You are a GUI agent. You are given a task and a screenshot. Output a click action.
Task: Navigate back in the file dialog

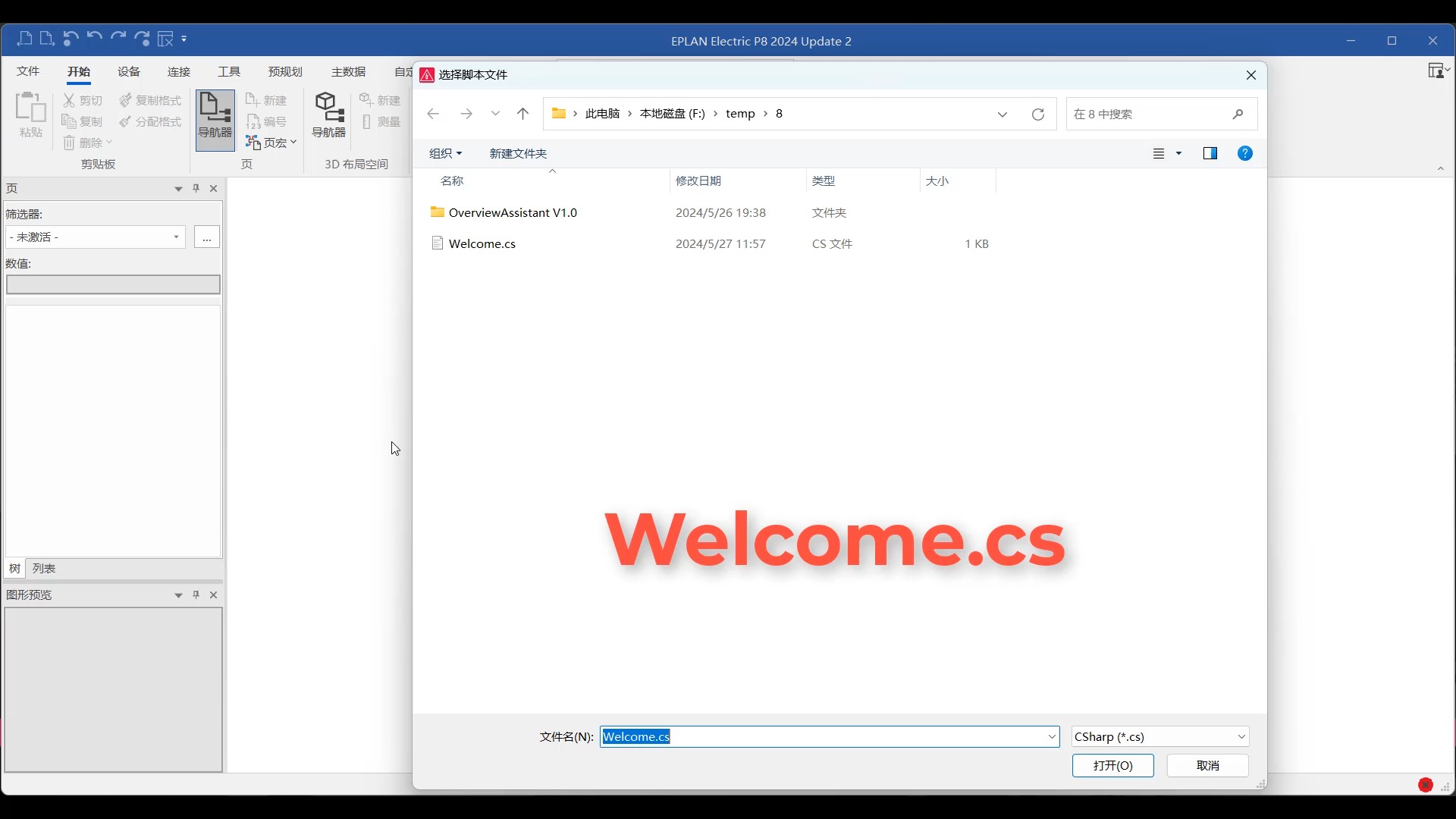pyautogui.click(x=432, y=114)
